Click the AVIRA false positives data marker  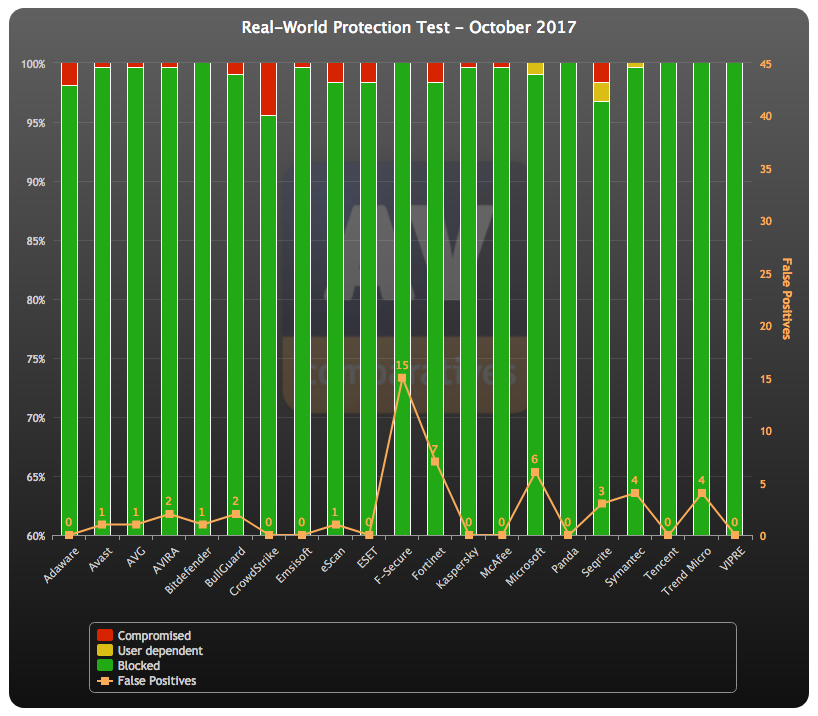click(169, 514)
